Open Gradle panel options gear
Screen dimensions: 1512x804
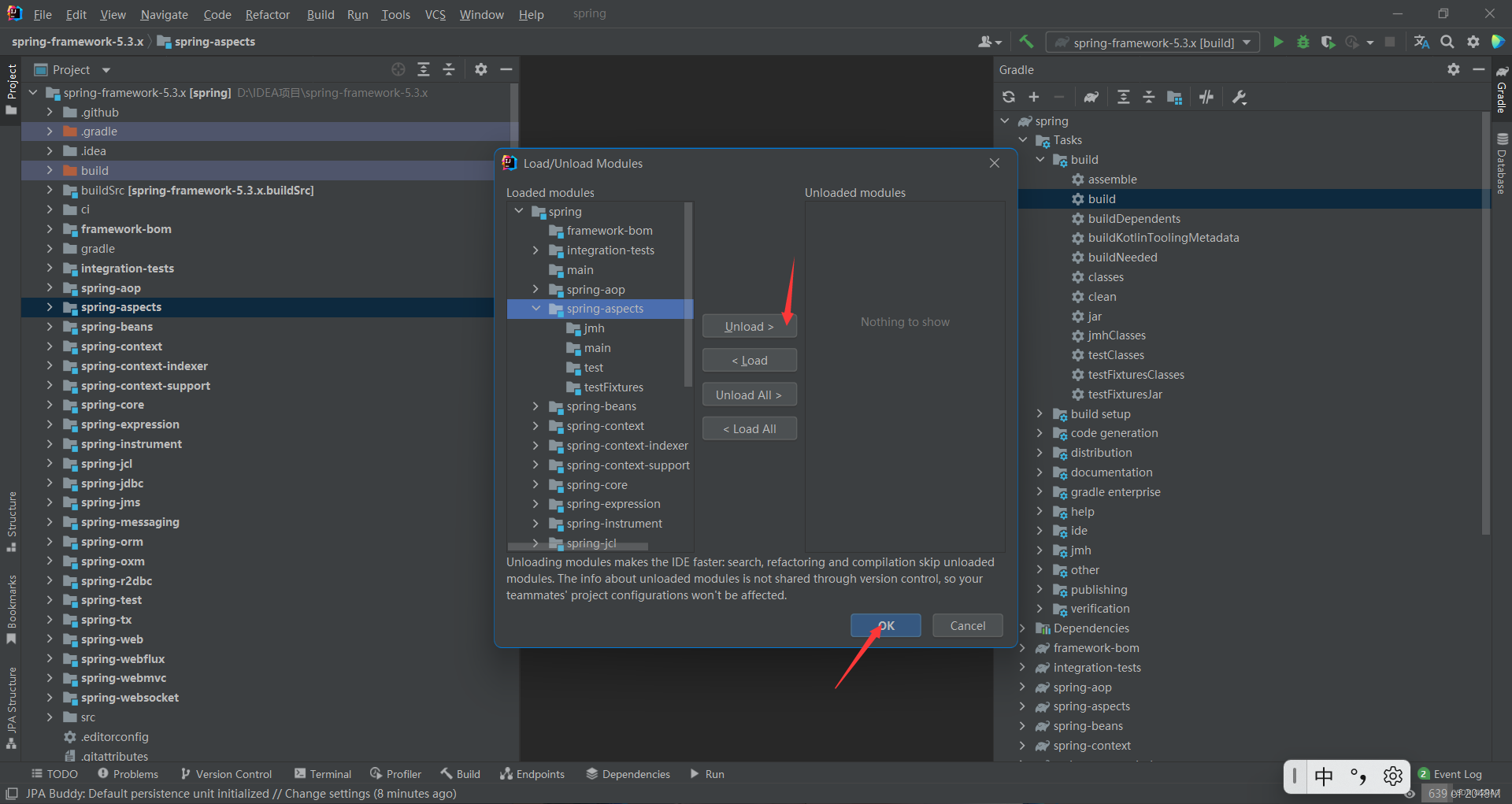tap(1453, 69)
